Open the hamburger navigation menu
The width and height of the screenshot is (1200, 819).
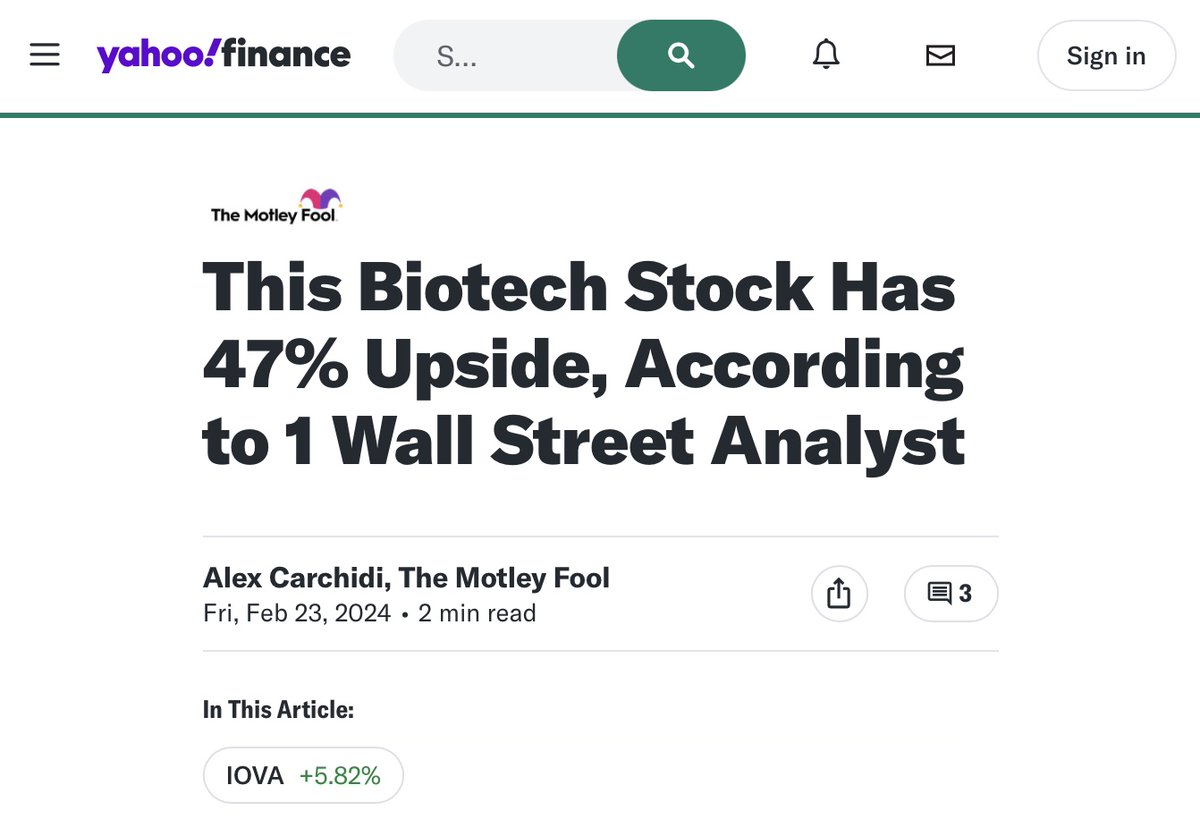(45, 55)
